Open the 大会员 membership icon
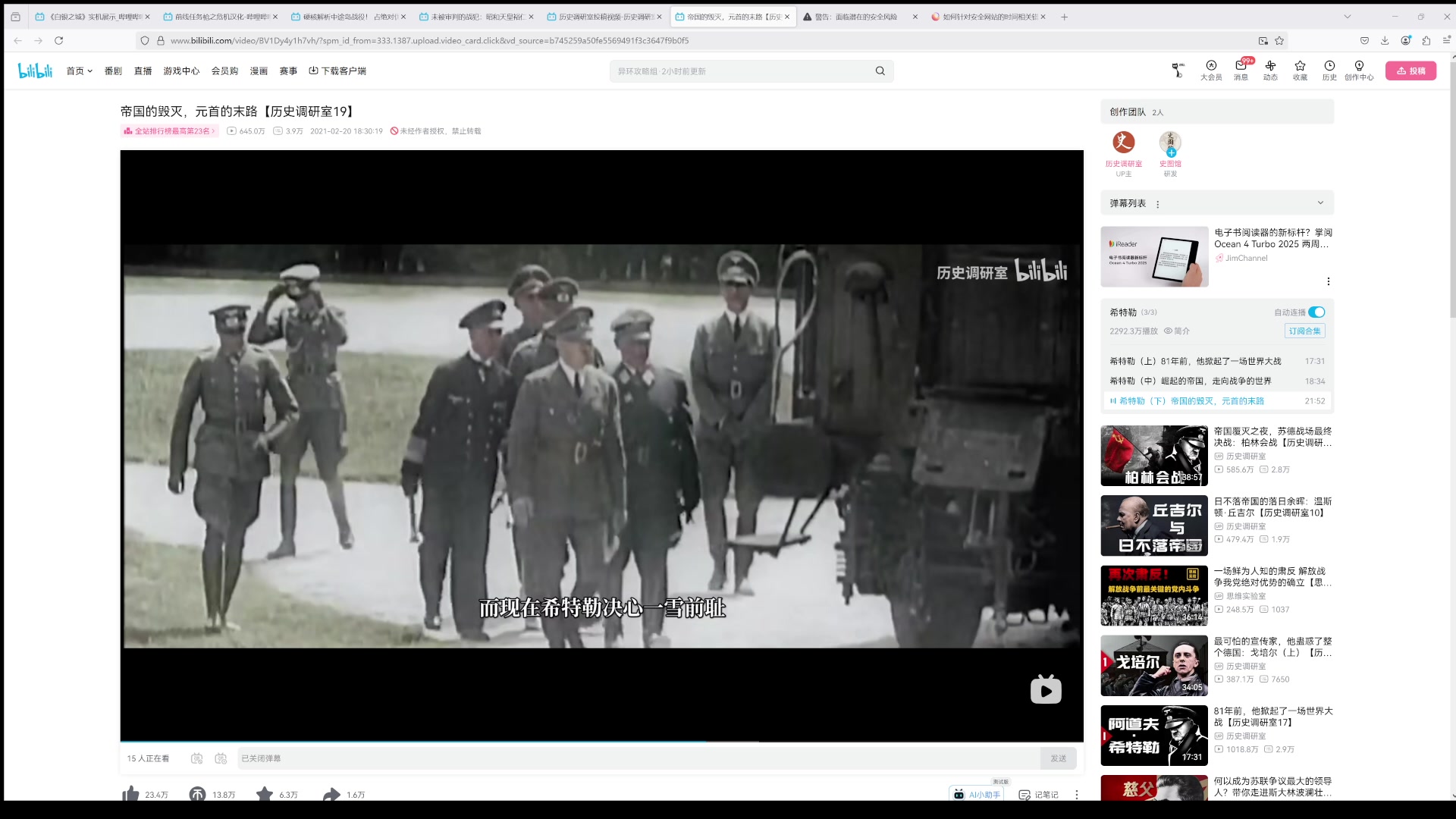This screenshot has width=1456, height=819. click(x=1211, y=71)
